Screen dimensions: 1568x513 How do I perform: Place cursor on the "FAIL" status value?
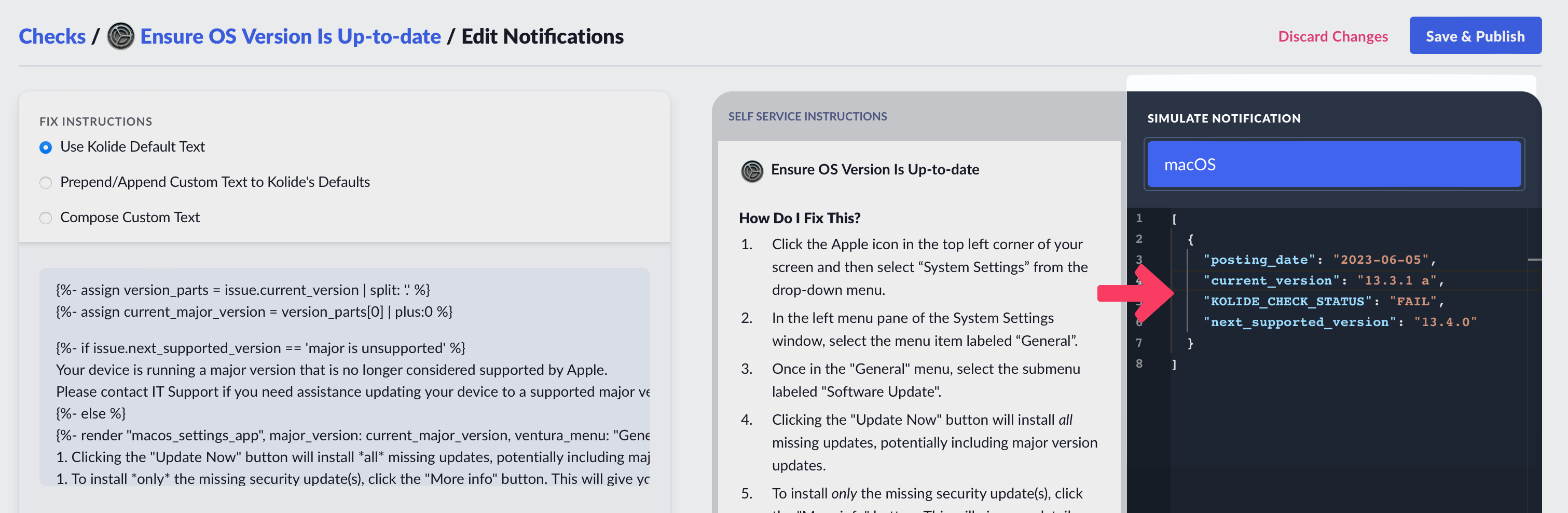coord(1412,301)
